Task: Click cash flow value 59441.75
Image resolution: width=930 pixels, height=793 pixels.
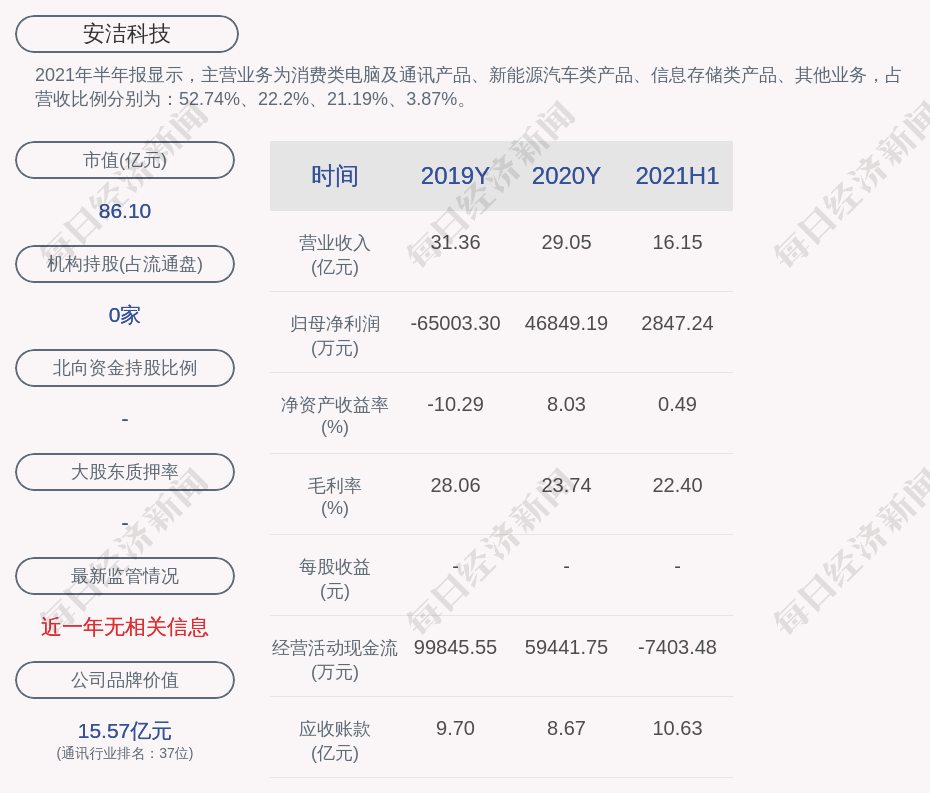Action: pyautogui.click(x=566, y=647)
